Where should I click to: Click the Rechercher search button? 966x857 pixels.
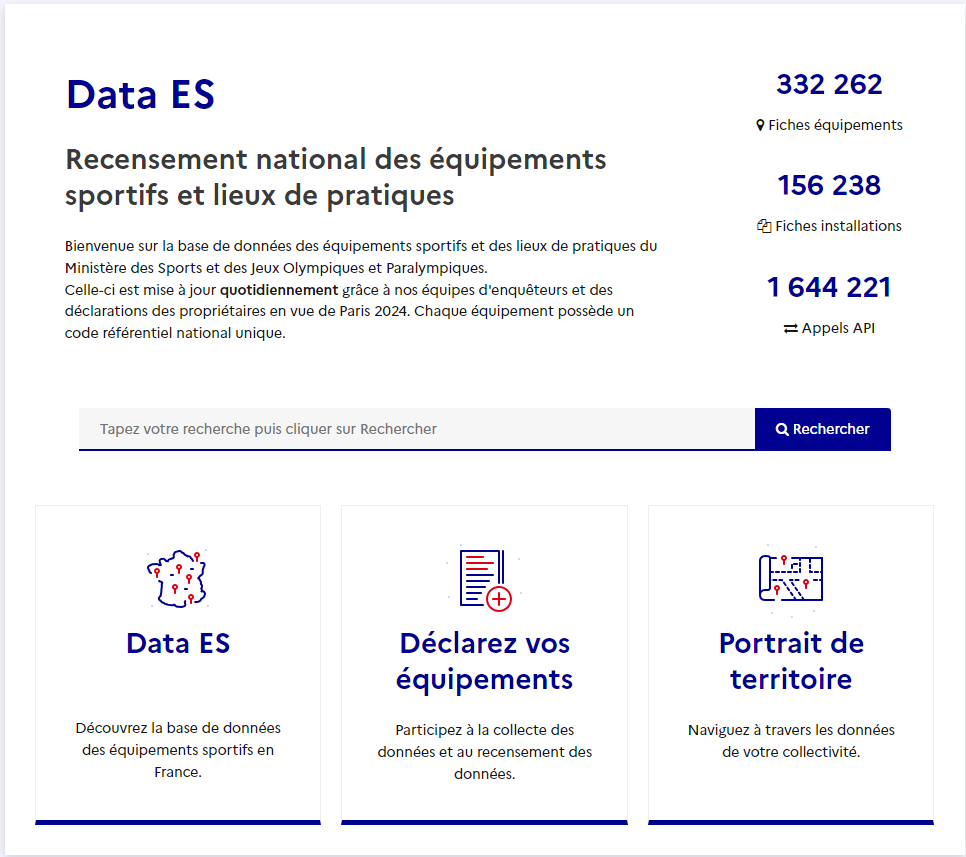[822, 429]
